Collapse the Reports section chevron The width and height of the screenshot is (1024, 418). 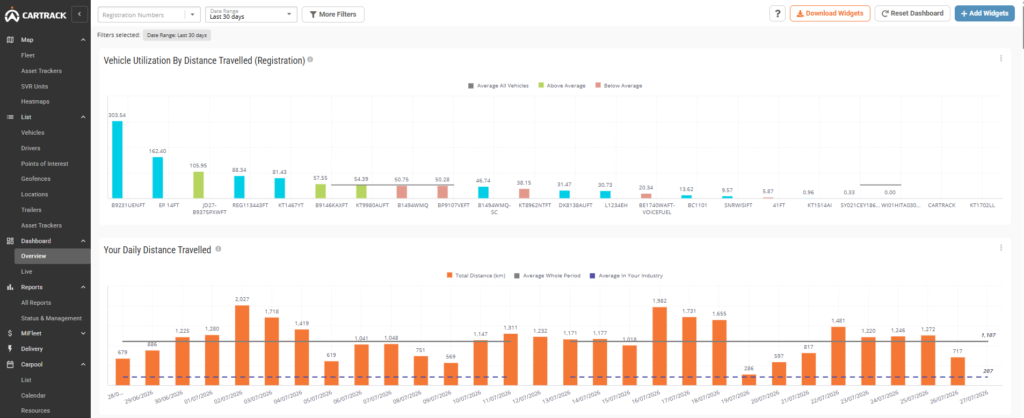pyautogui.click(x=83, y=287)
